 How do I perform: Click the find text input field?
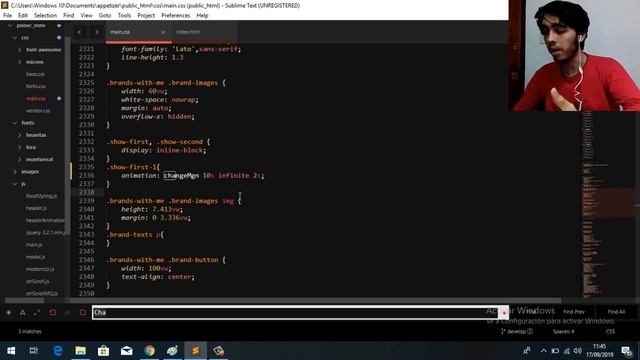click(x=295, y=313)
